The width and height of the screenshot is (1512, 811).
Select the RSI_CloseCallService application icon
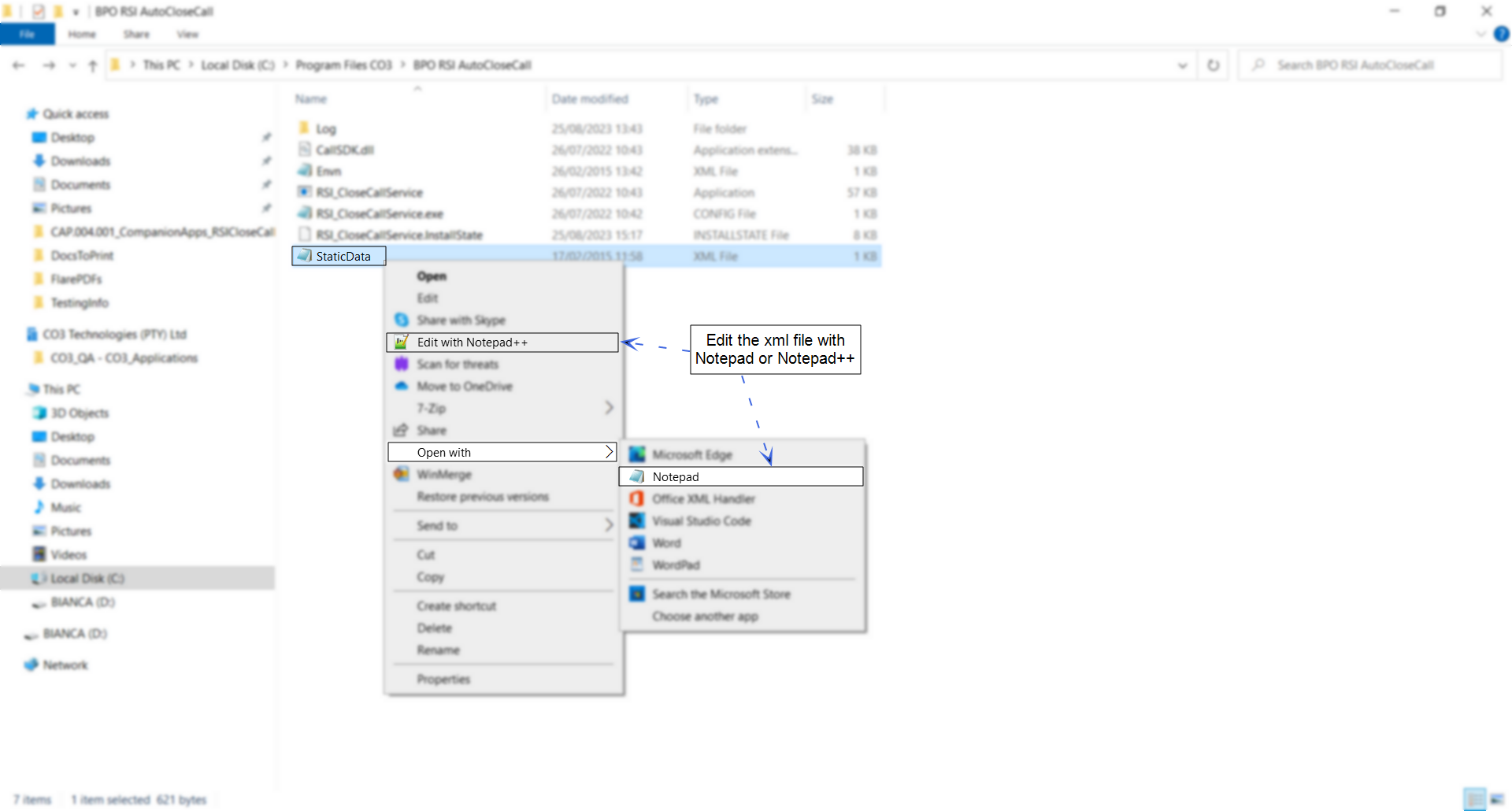click(304, 192)
